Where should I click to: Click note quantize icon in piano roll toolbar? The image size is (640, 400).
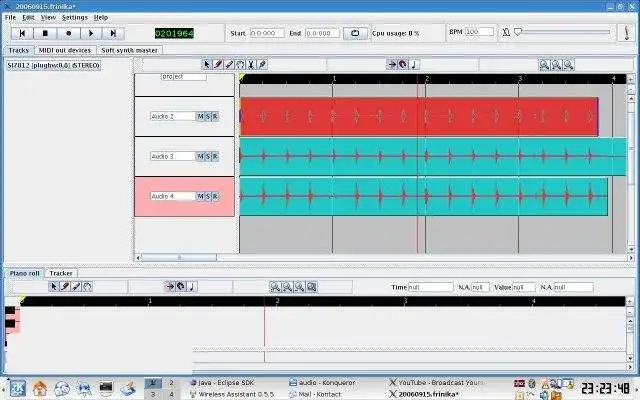(x=192, y=287)
